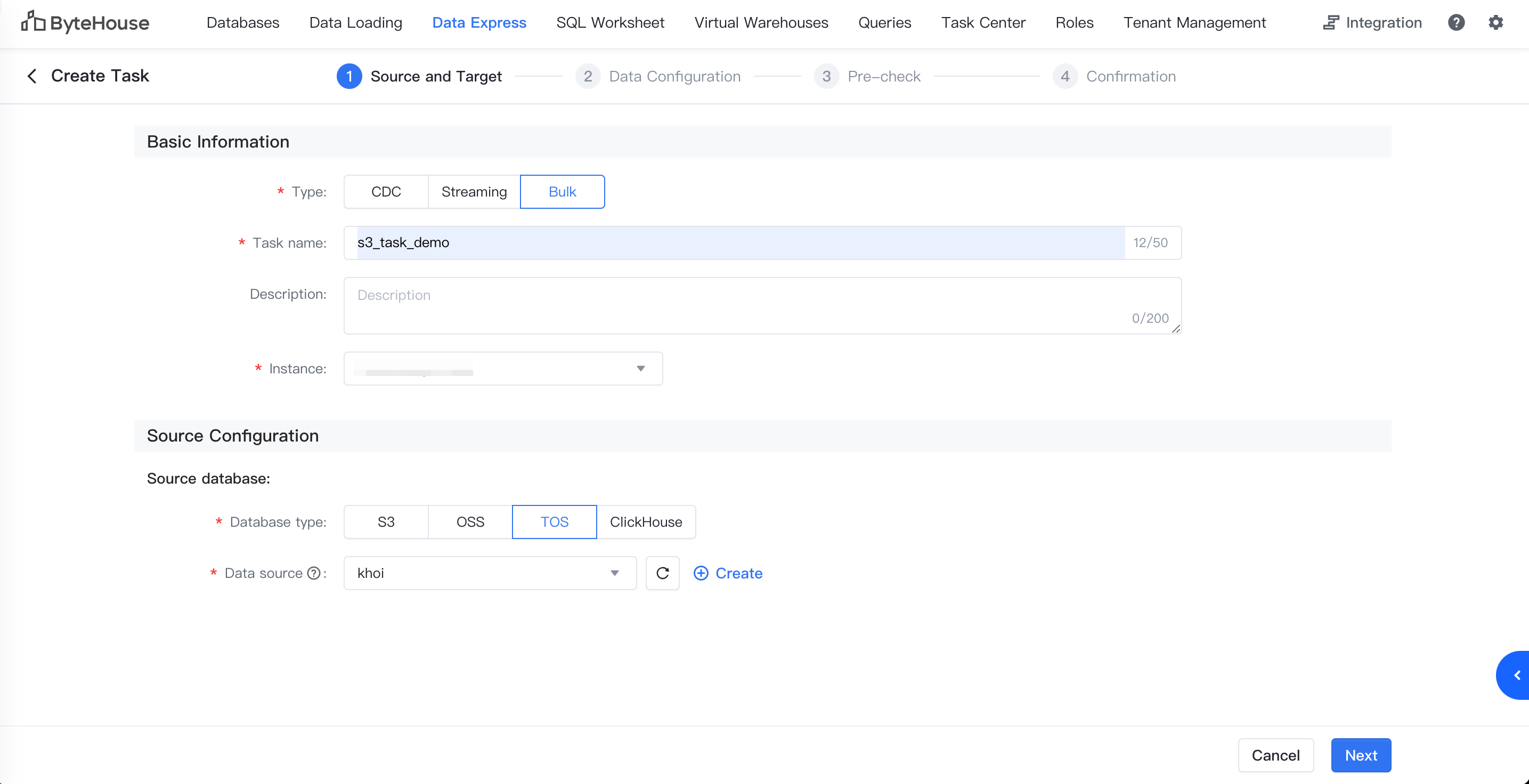Open the Queries menu

pos(884,22)
